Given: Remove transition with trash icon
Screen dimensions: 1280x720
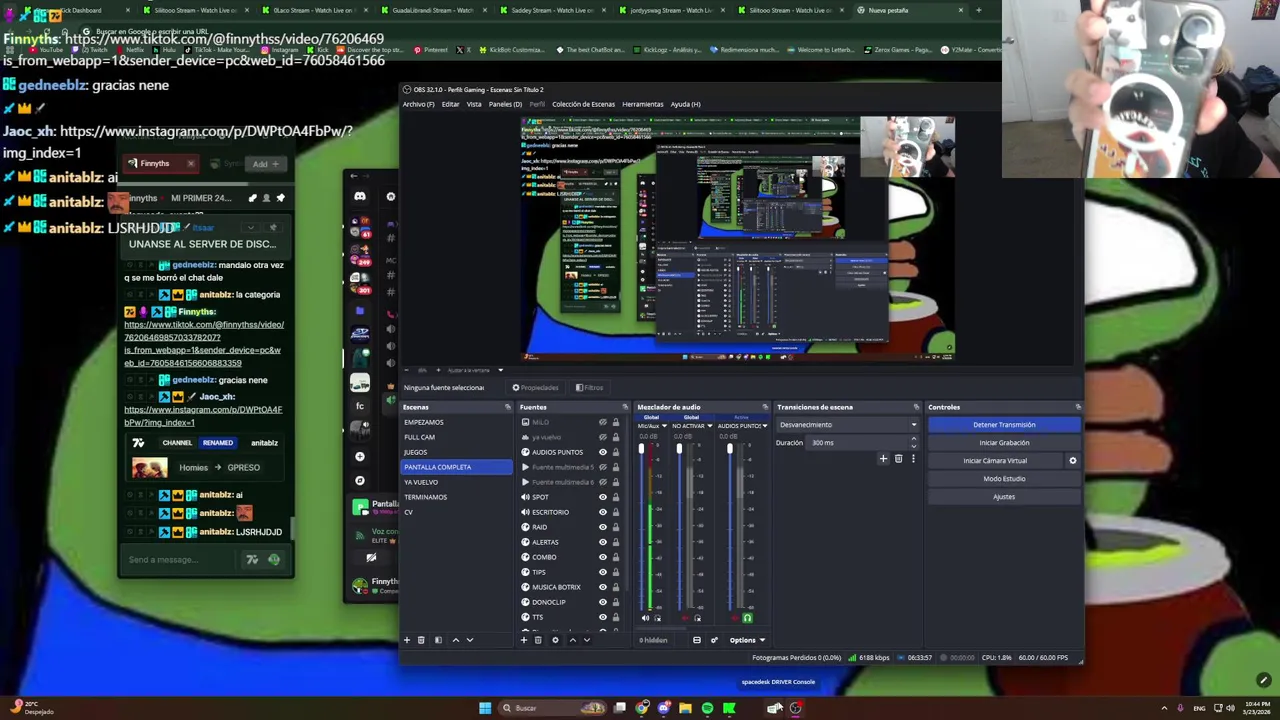Looking at the screenshot, I should pos(898,459).
